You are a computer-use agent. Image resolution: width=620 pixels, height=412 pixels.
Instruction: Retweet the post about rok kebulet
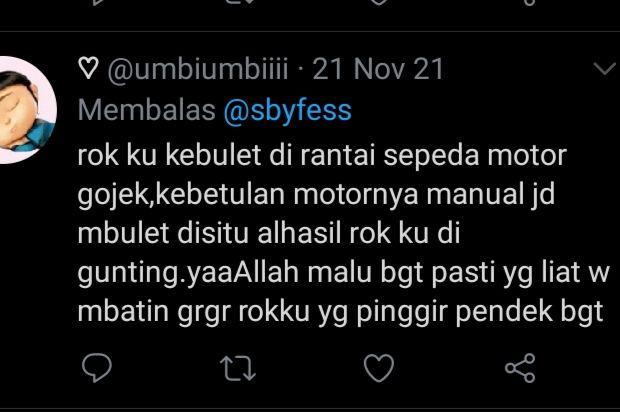(x=238, y=368)
